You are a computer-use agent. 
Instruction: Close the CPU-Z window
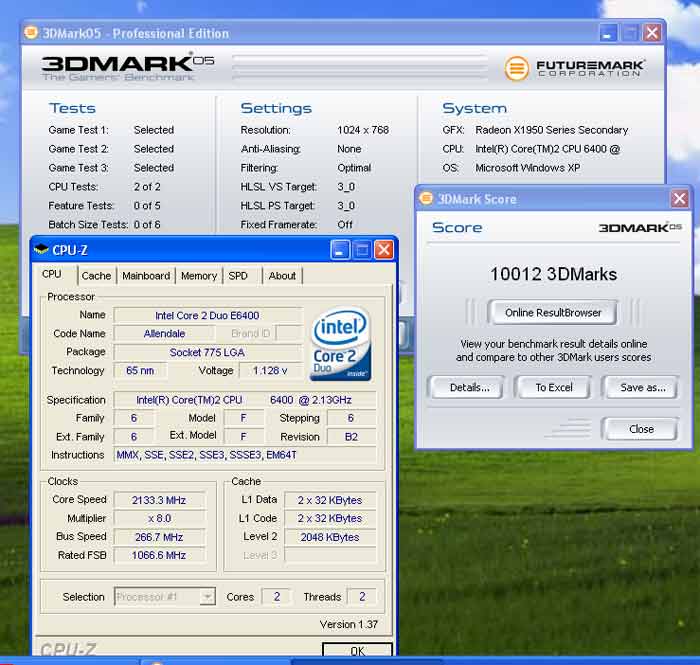click(384, 250)
